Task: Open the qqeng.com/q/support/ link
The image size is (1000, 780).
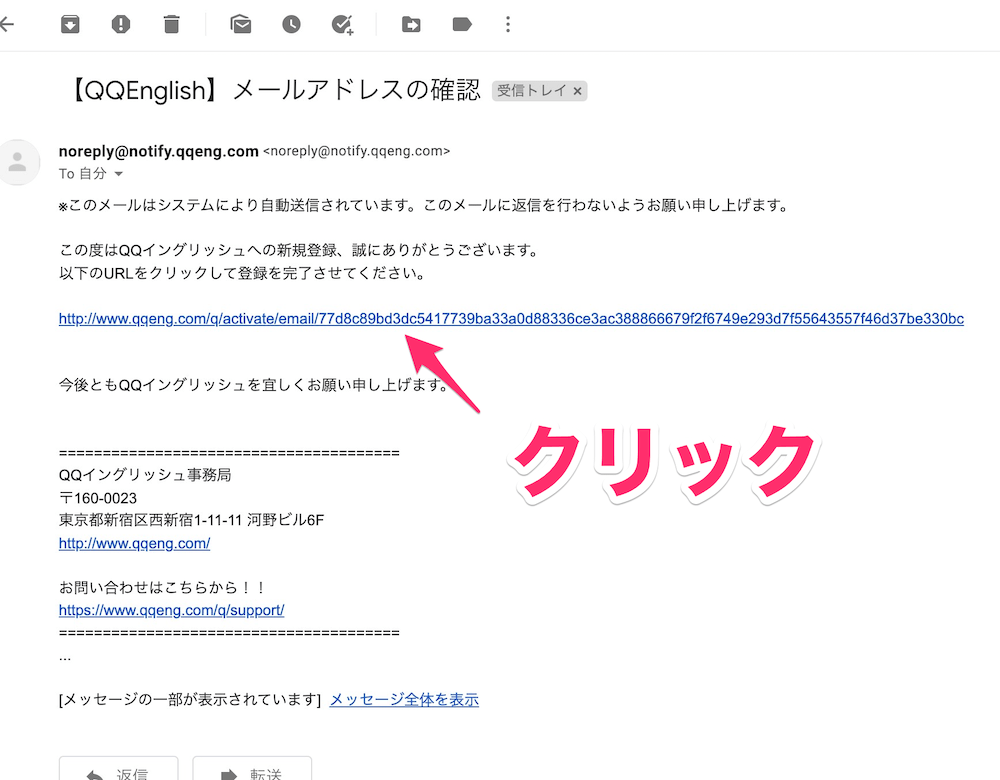Action: click(x=172, y=610)
